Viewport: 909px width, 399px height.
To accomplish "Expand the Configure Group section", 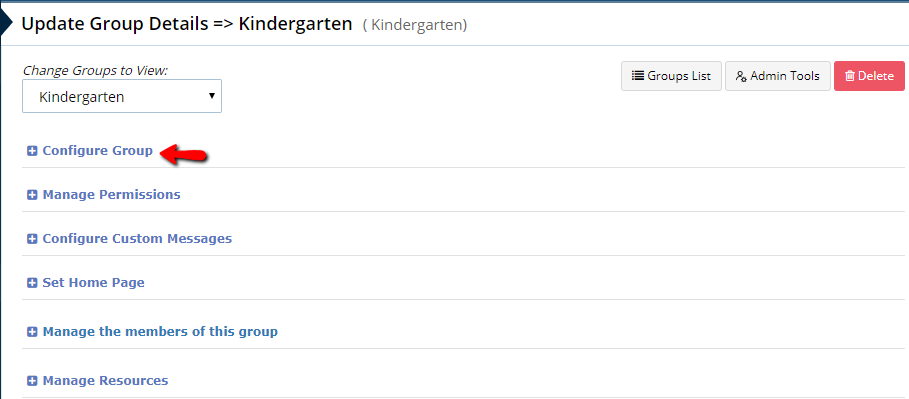I will [97, 151].
